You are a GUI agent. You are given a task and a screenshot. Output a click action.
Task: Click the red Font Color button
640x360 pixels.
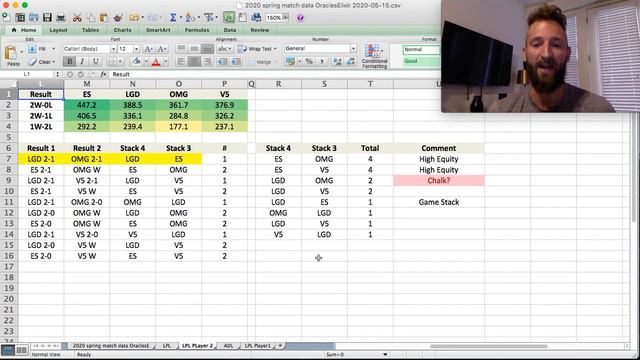156,62
